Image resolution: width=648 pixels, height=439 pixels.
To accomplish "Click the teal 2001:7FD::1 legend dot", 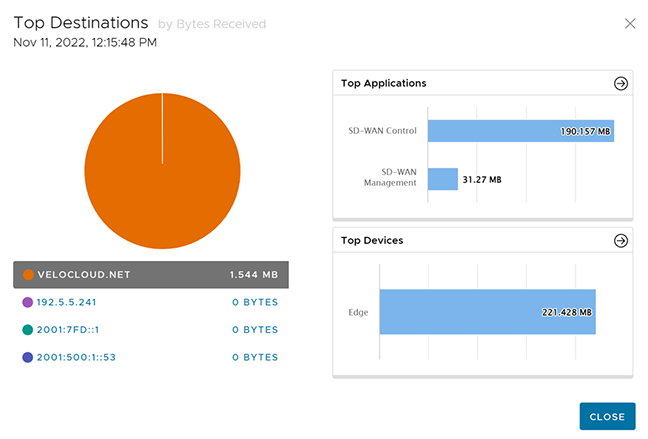I will (x=28, y=329).
